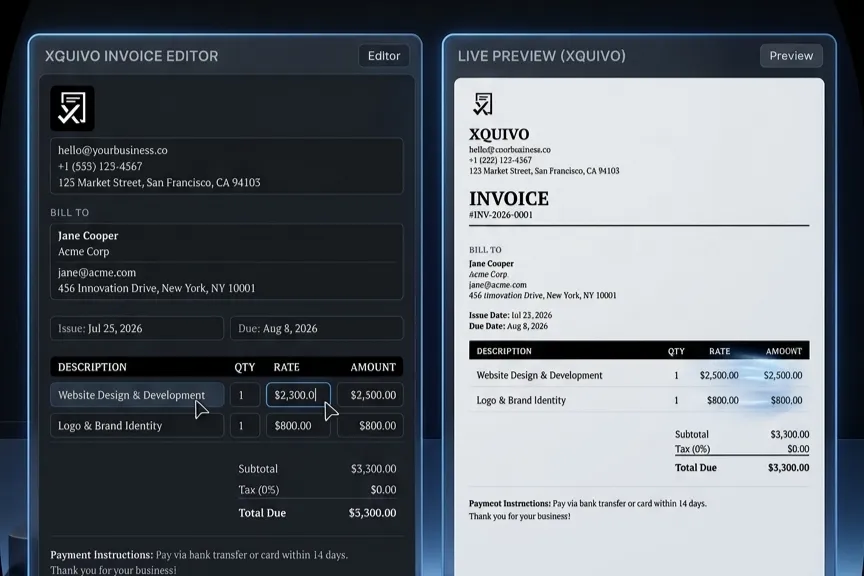Click the editor Total Due value $5,300.00
The width and height of the screenshot is (864, 576).
click(372, 513)
